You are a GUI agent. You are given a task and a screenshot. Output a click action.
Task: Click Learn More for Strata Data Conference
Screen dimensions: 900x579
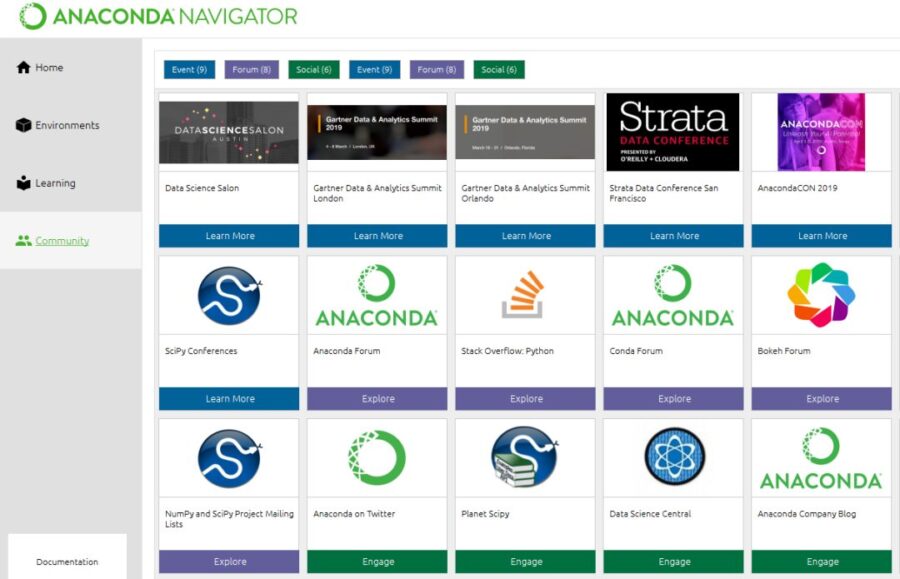(x=673, y=236)
